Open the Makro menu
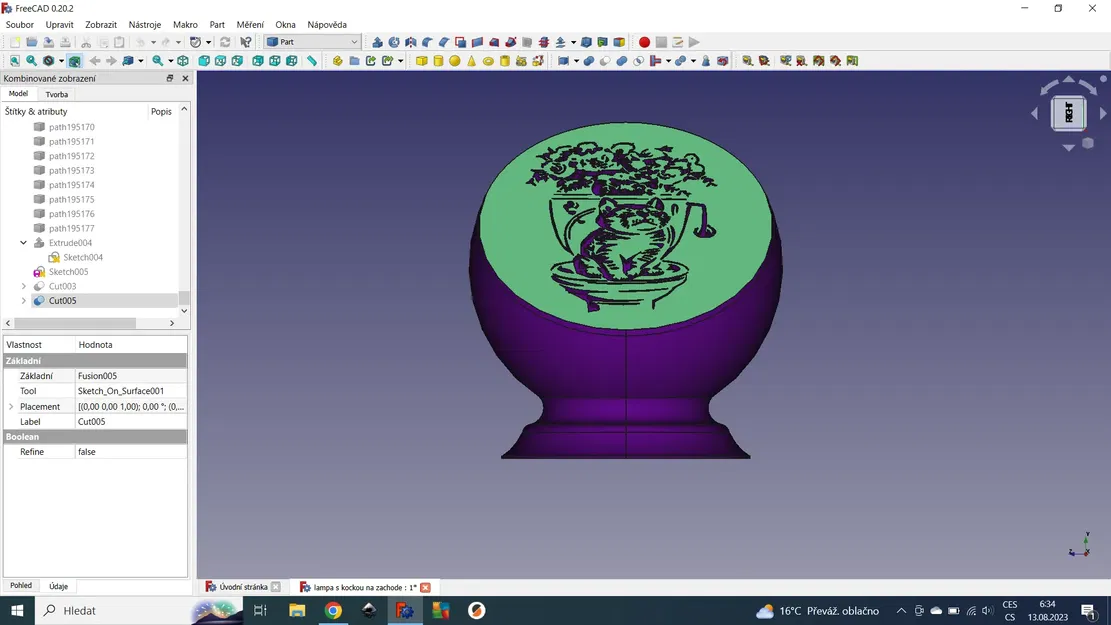1111x625 pixels. coord(185,25)
